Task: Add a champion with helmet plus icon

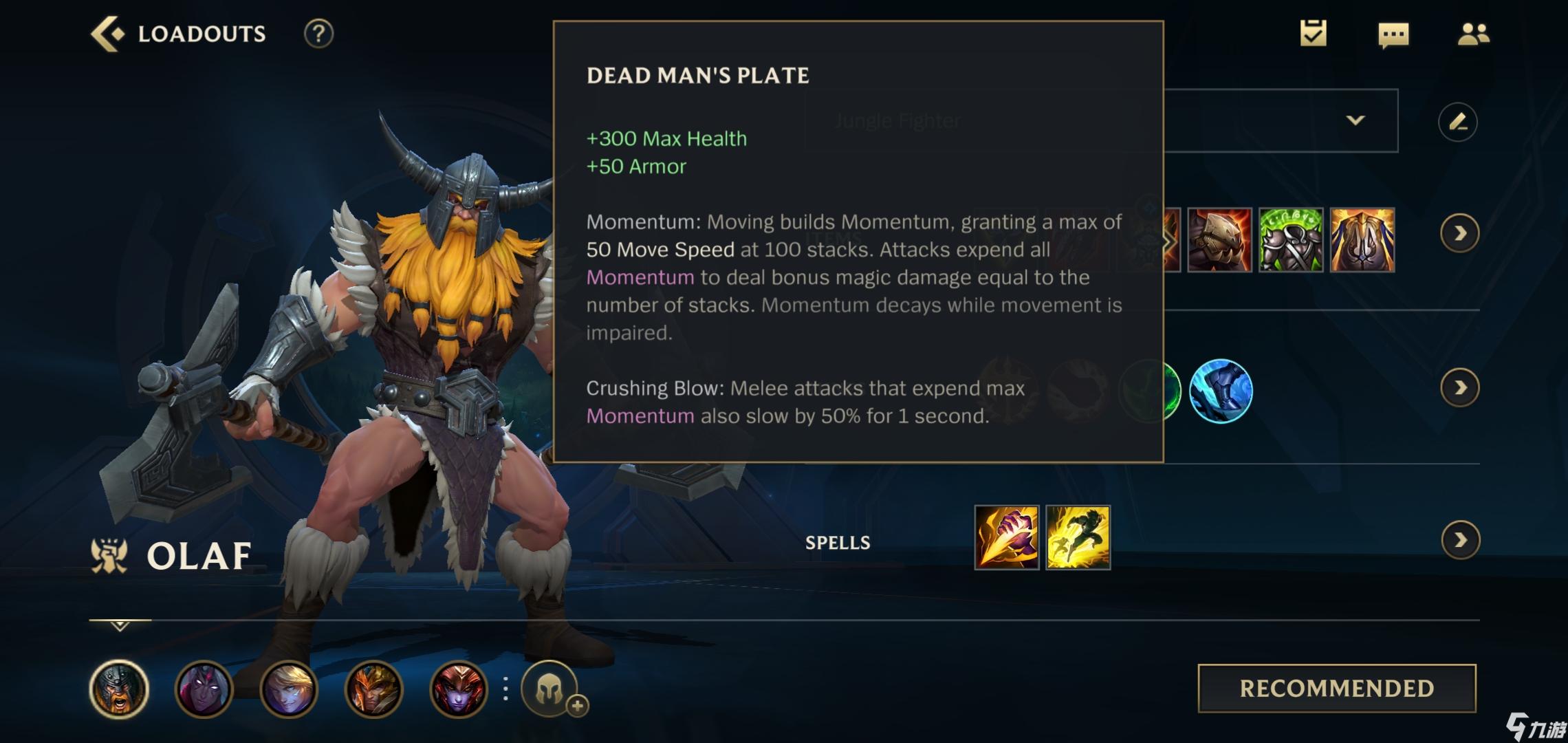Action: tap(550, 689)
